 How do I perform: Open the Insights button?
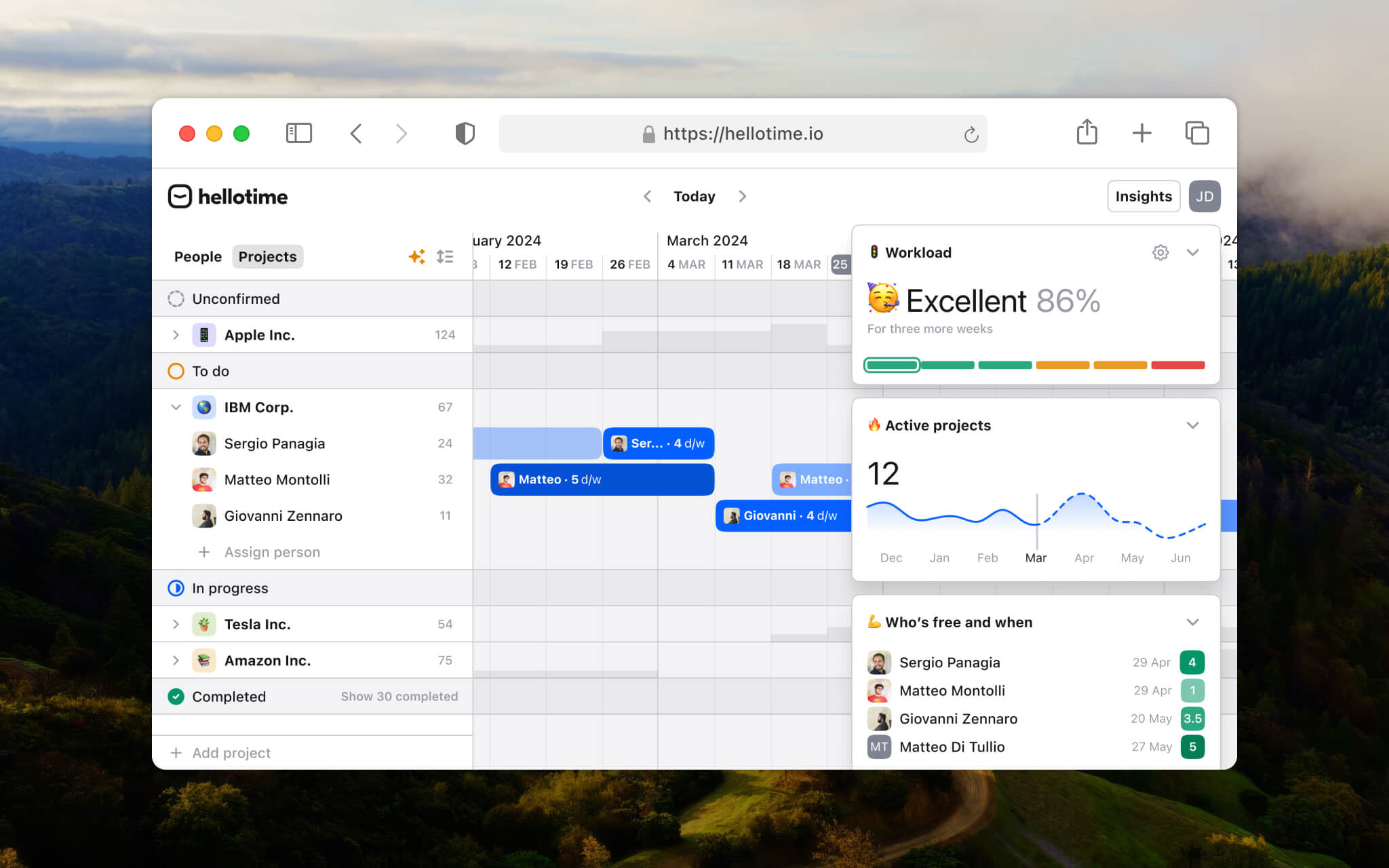1143,196
